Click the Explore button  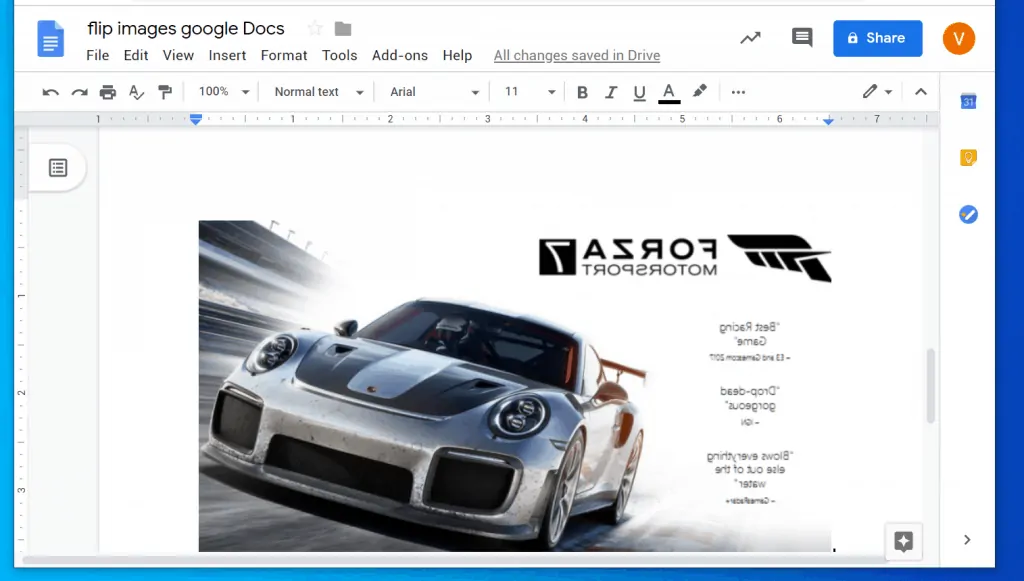(x=904, y=541)
